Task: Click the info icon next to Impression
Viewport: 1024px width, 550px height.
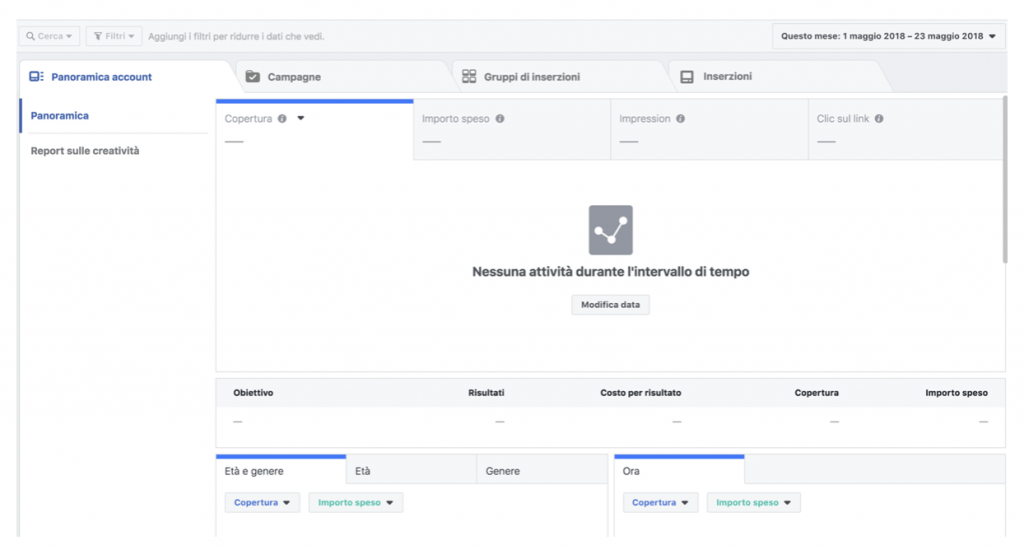Action: (x=680, y=118)
